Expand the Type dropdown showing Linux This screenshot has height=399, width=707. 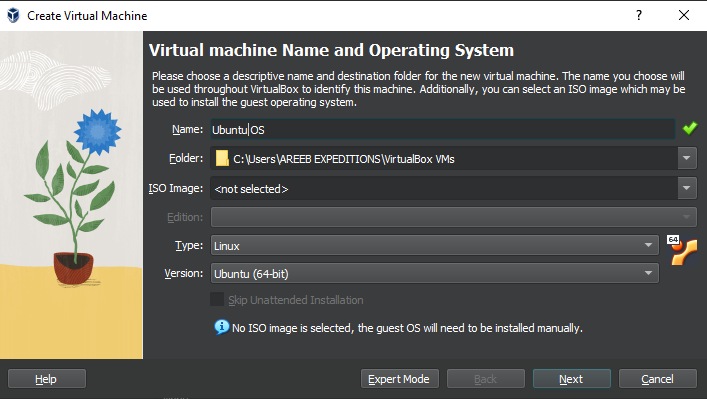pos(435,245)
